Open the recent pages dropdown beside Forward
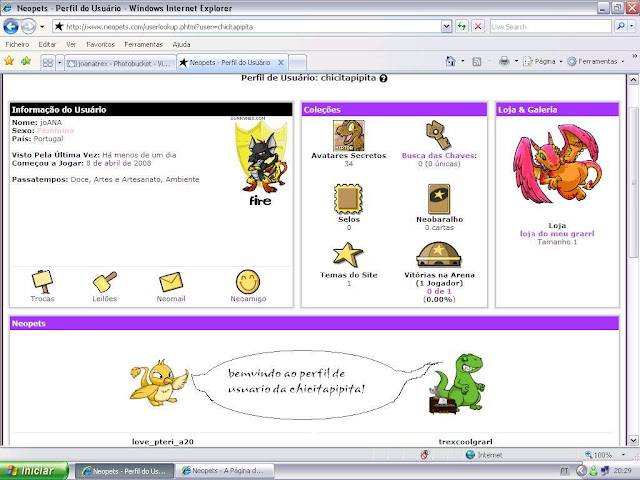 tap(42, 27)
